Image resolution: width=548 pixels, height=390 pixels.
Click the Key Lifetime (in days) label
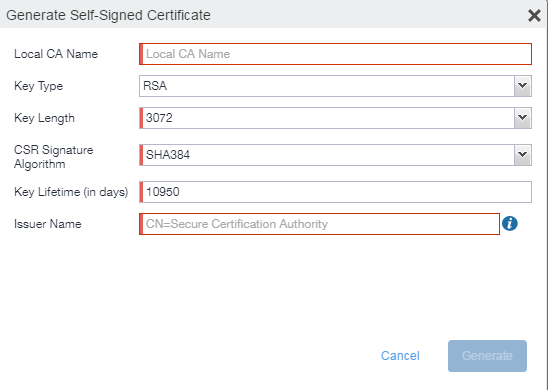[71, 192]
